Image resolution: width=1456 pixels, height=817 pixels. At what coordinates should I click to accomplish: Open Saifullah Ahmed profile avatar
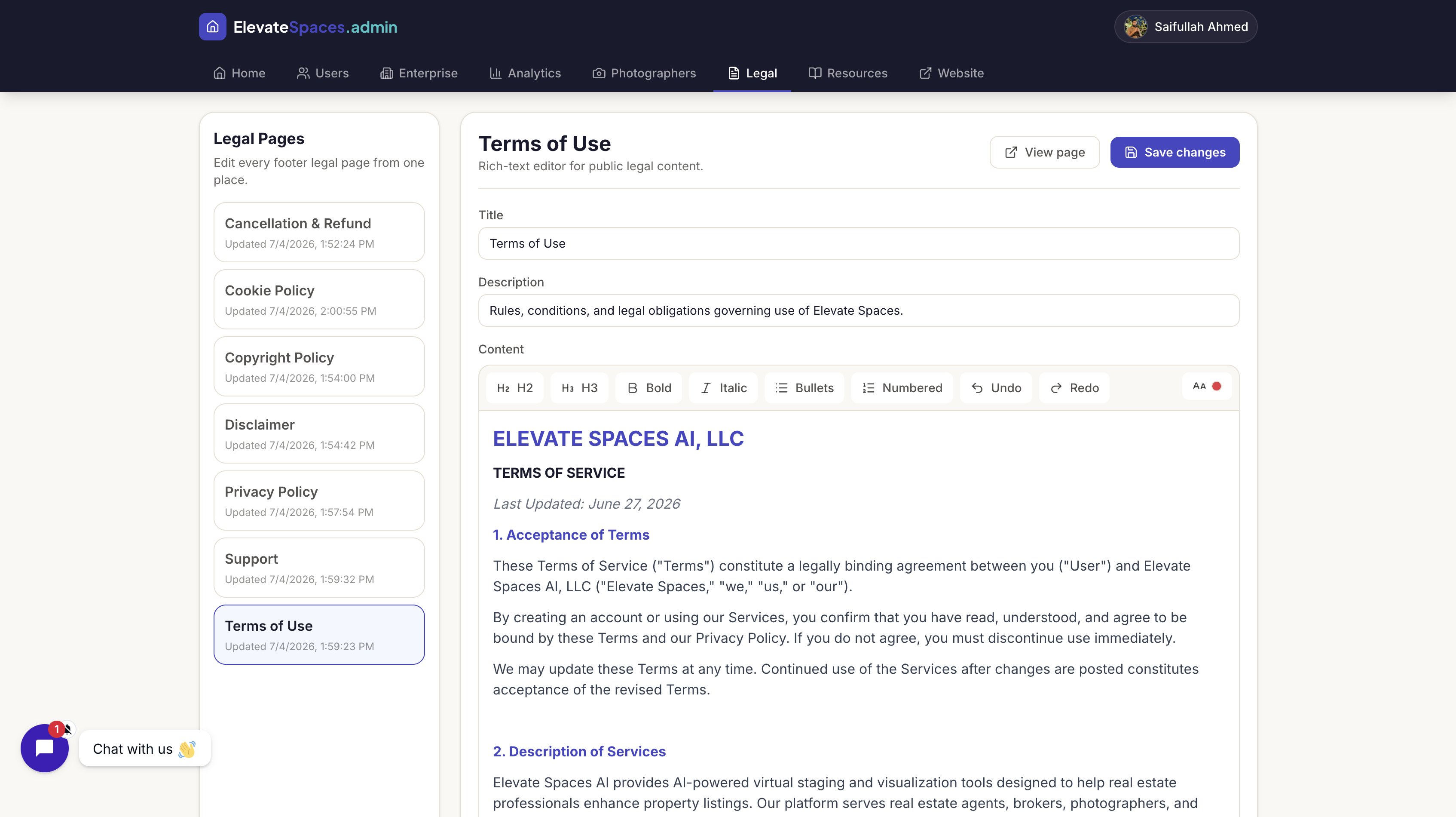point(1135,27)
